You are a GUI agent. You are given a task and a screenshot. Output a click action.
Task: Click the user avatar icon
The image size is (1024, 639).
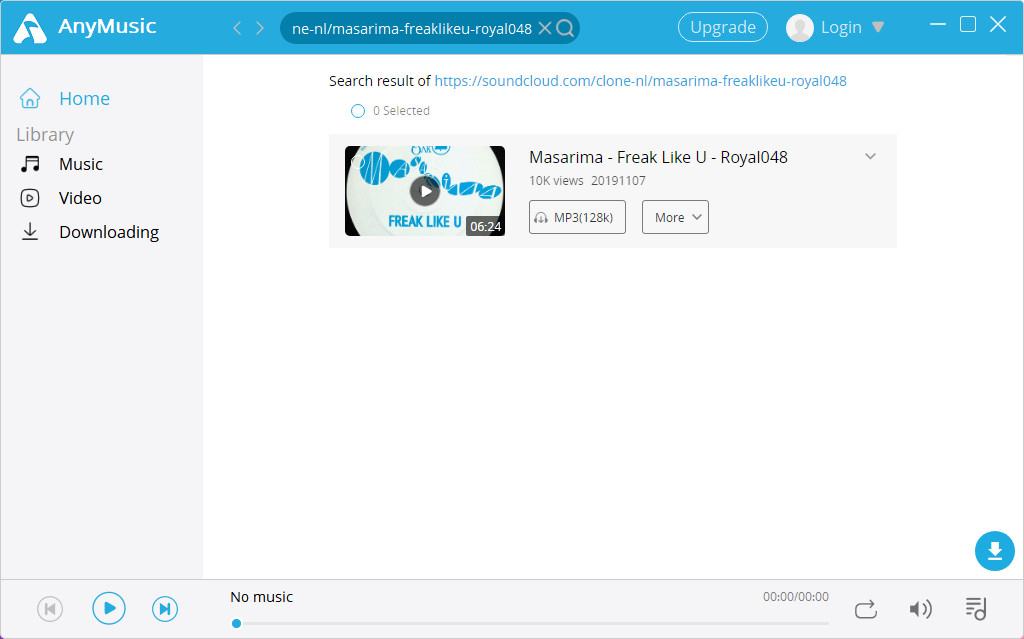tap(799, 27)
